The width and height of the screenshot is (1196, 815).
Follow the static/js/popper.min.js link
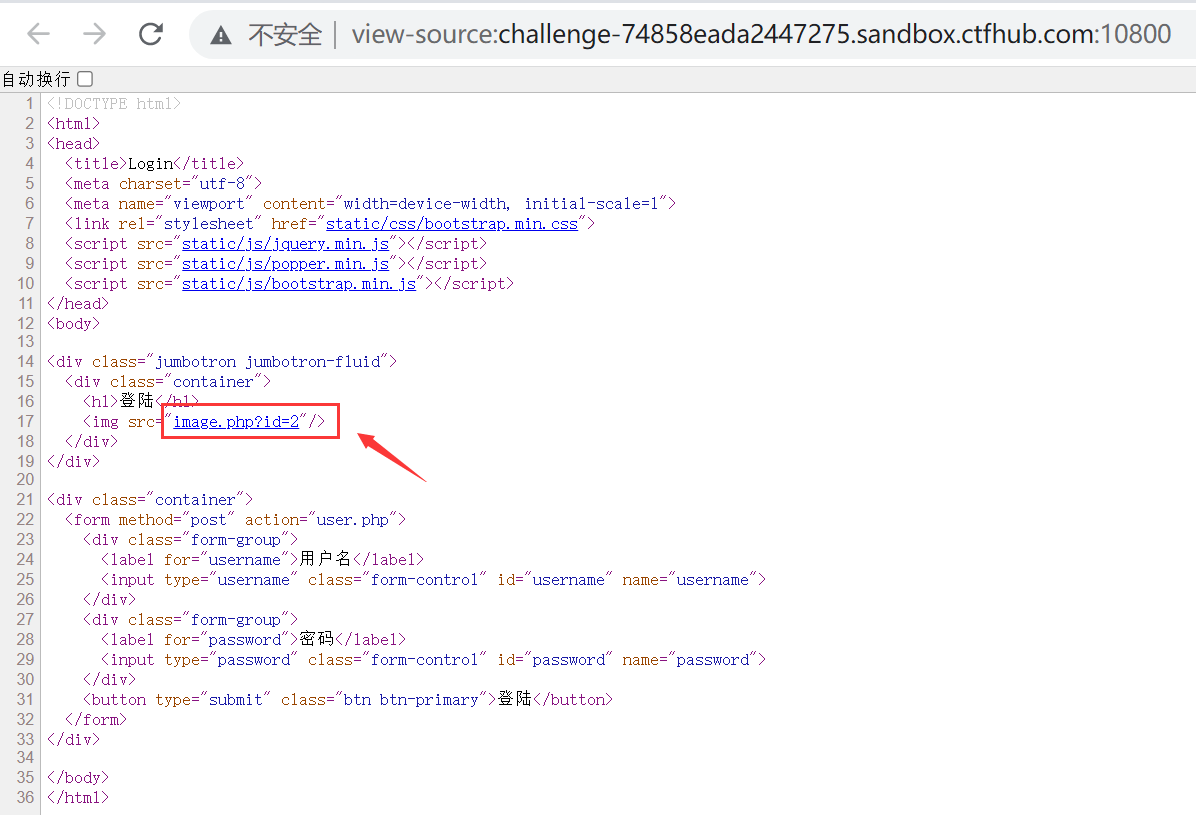285,264
